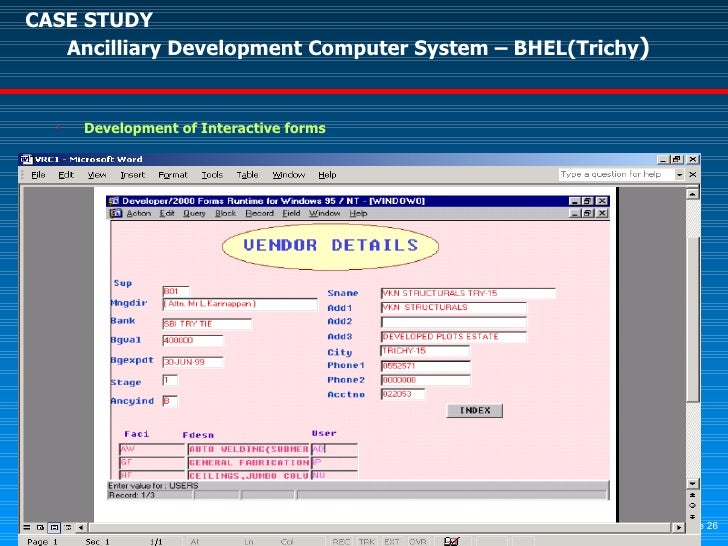Click the Mngdir field with Mr.L.Kannappan
This screenshot has width=728, height=546.
point(240,304)
